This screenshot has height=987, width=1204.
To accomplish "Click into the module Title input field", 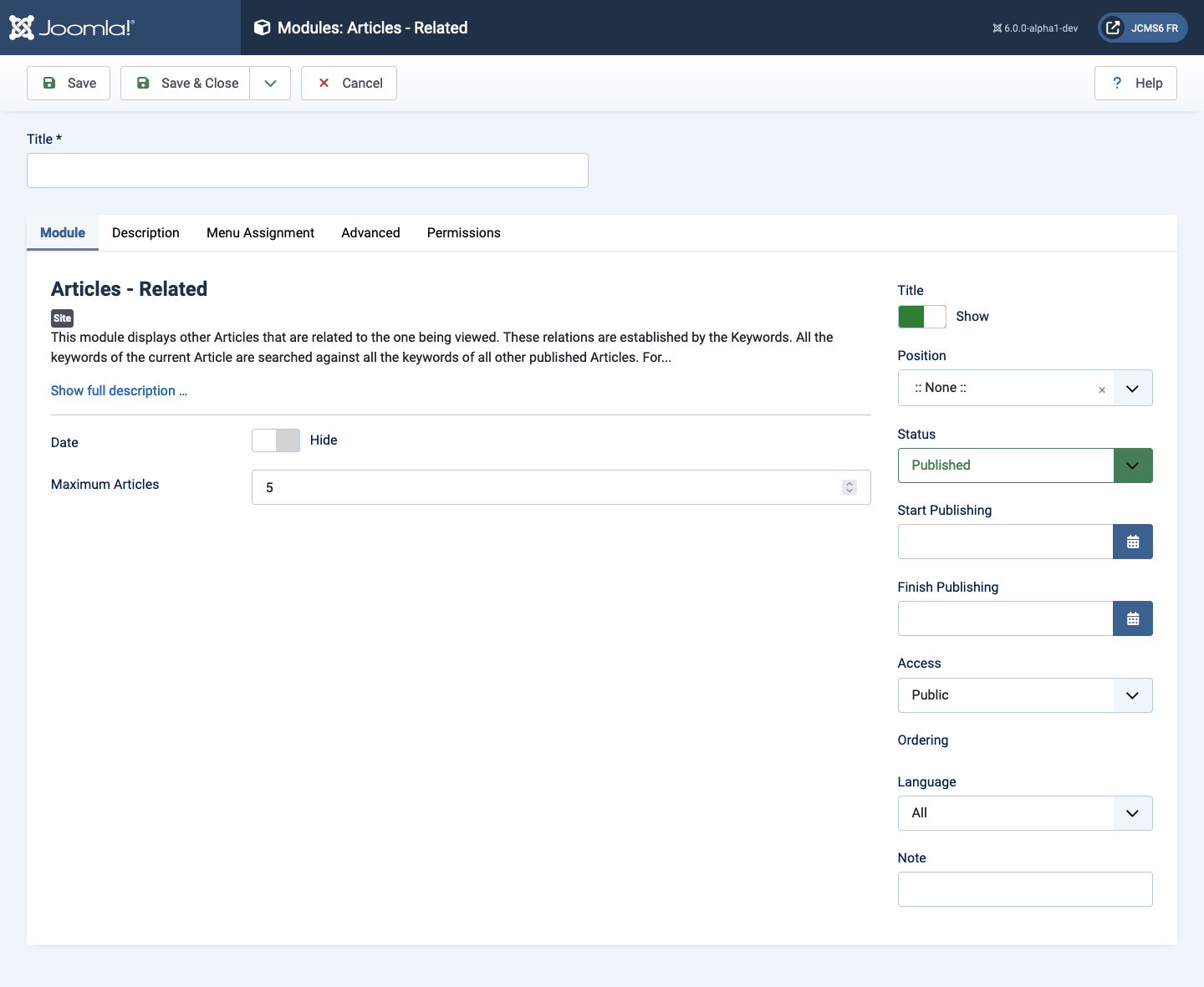I will 307,170.
